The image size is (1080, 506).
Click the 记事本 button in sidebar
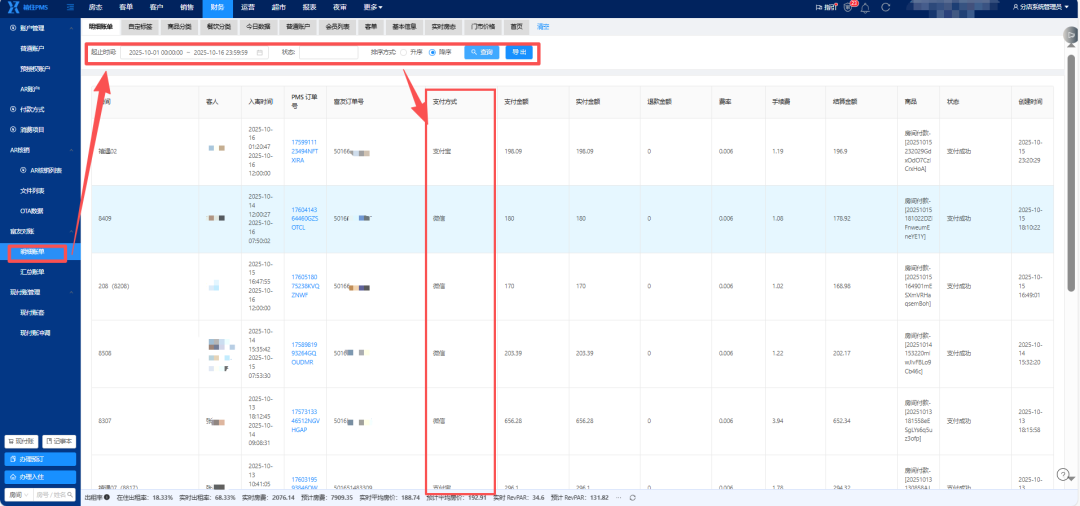[59, 441]
